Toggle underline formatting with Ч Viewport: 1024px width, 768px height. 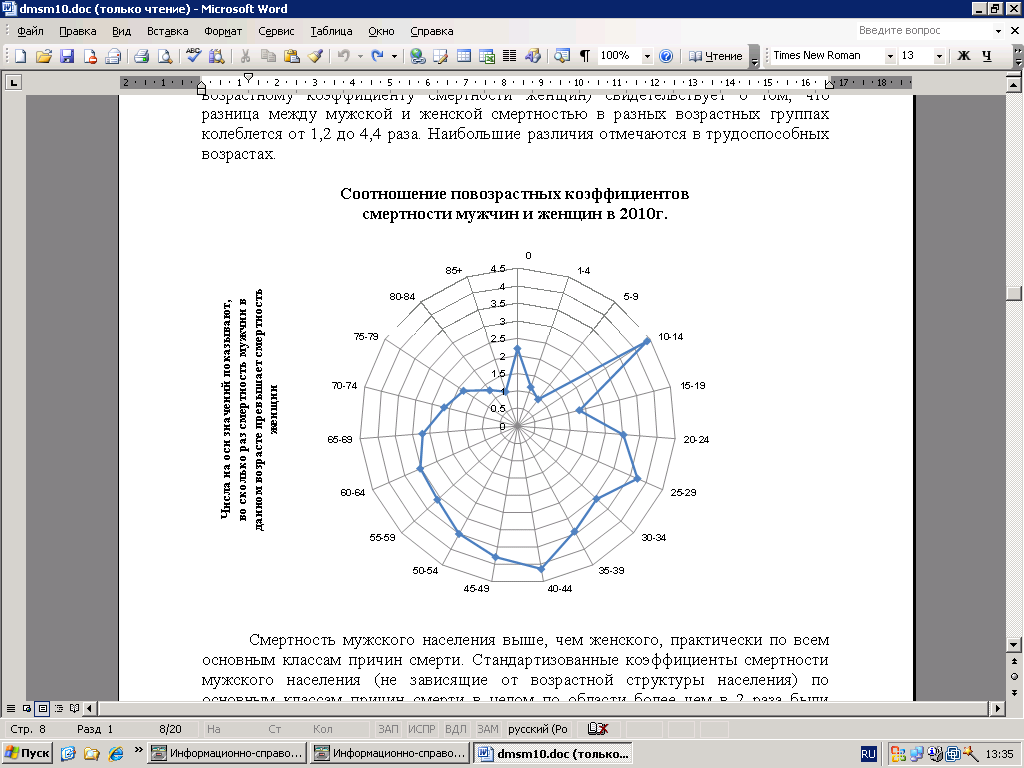coord(986,56)
